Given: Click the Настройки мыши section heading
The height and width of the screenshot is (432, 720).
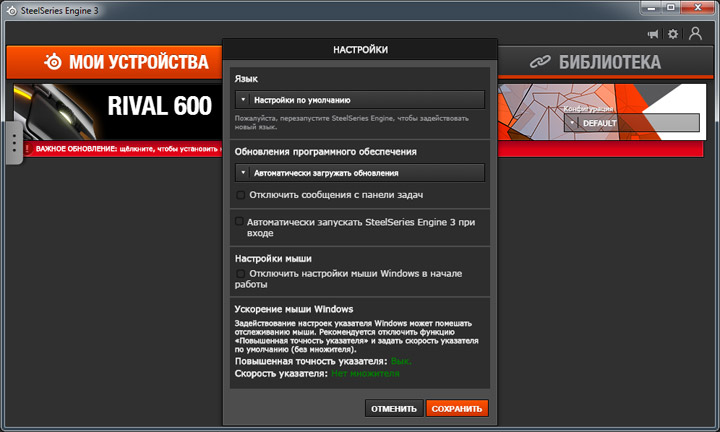Looking at the screenshot, I should point(273,258).
